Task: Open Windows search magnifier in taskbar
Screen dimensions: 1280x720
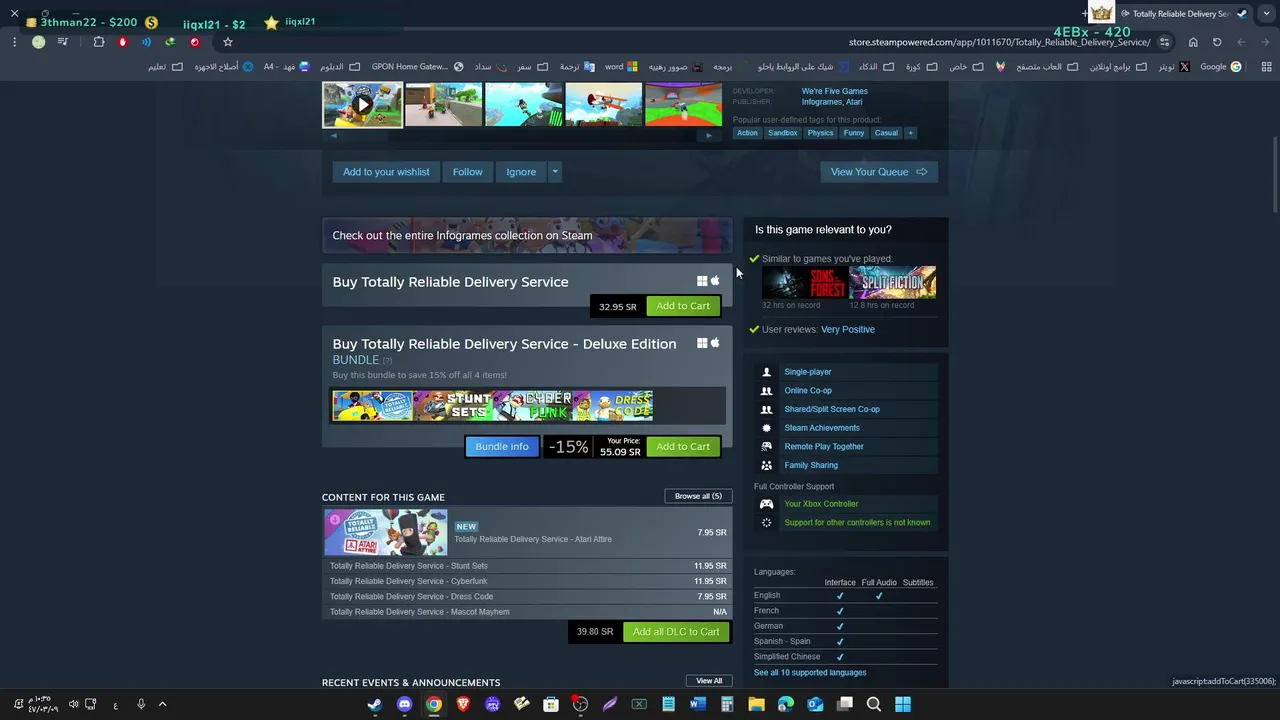Action: pos(874,704)
